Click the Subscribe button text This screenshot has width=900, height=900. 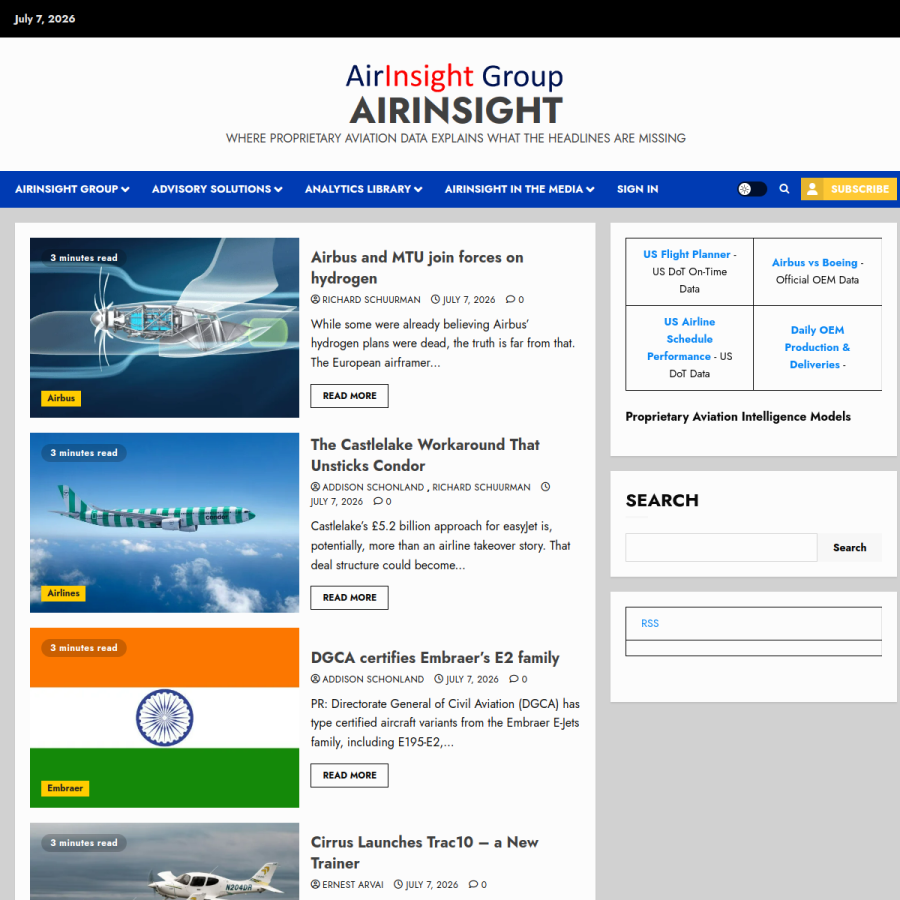[859, 189]
